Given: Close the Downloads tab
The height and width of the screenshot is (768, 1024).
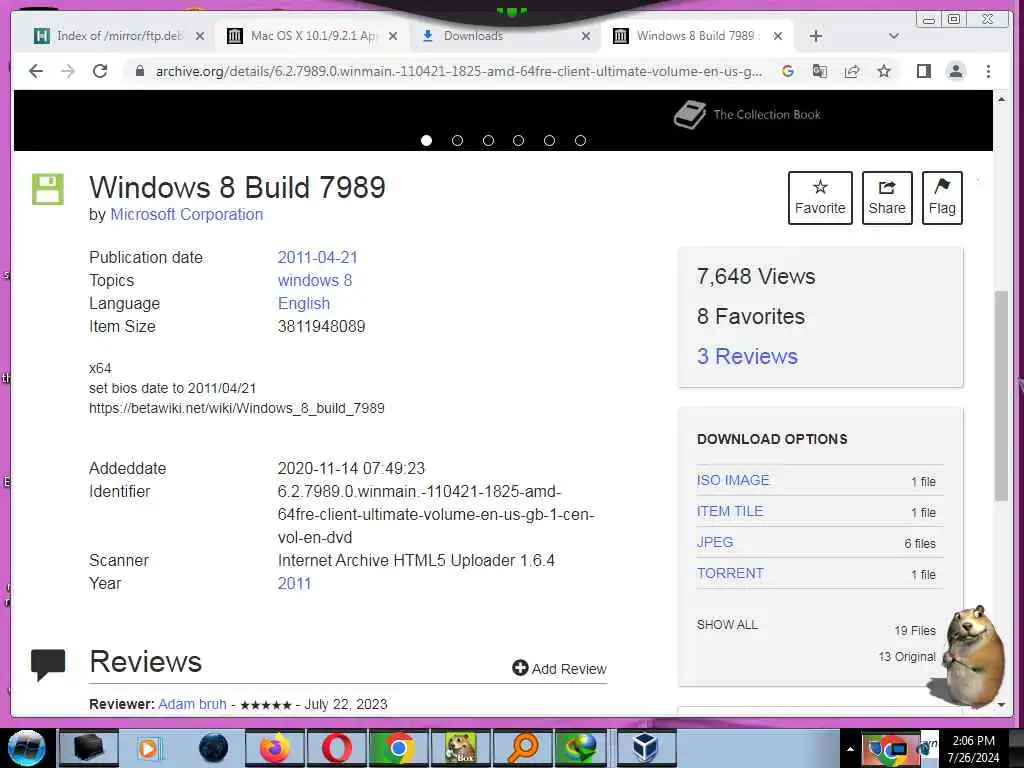Looking at the screenshot, I should pos(586,36).
